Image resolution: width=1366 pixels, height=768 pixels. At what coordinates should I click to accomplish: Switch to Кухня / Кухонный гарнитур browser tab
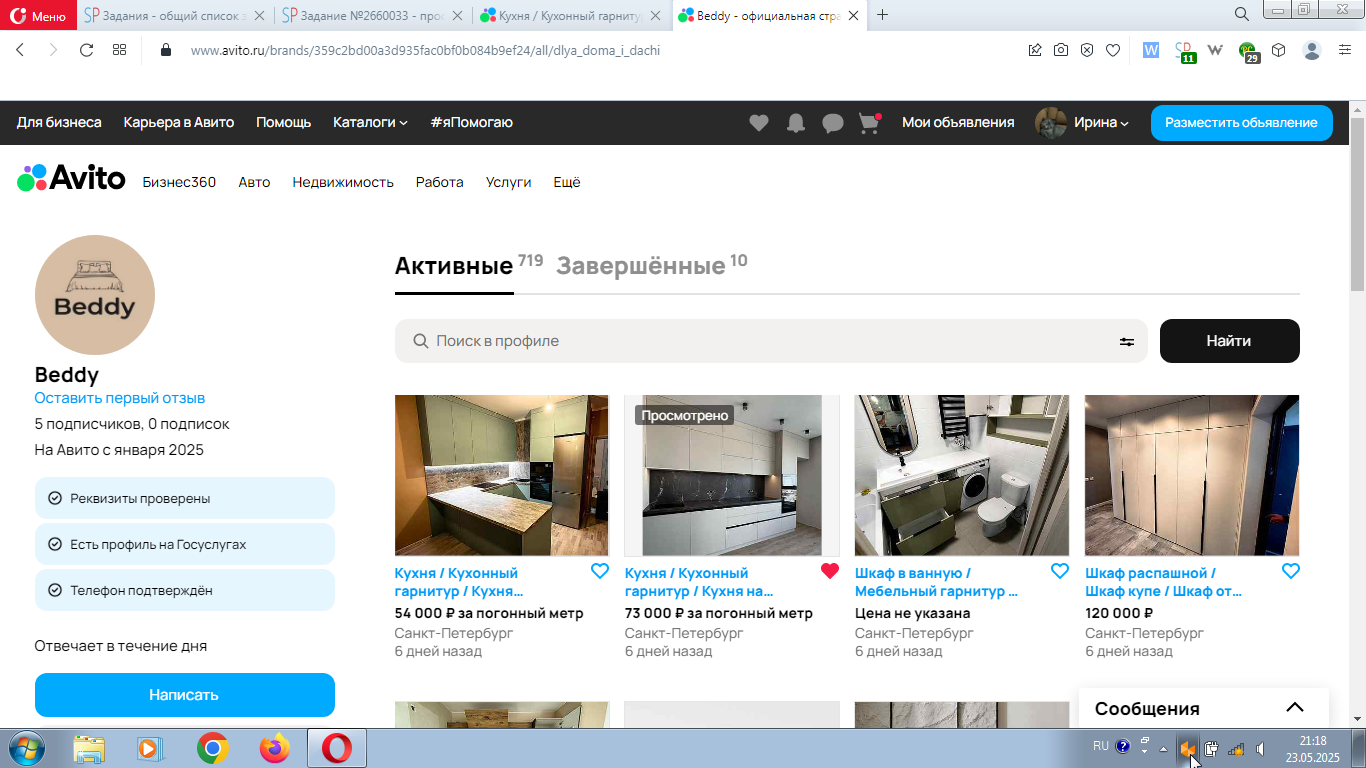point(571,15)
